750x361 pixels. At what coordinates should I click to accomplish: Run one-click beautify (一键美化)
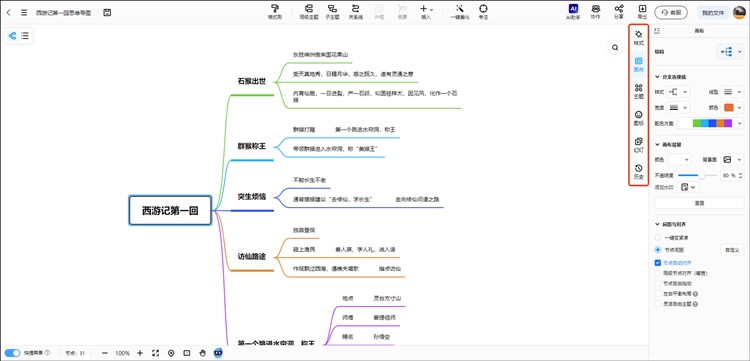(460, 12)
